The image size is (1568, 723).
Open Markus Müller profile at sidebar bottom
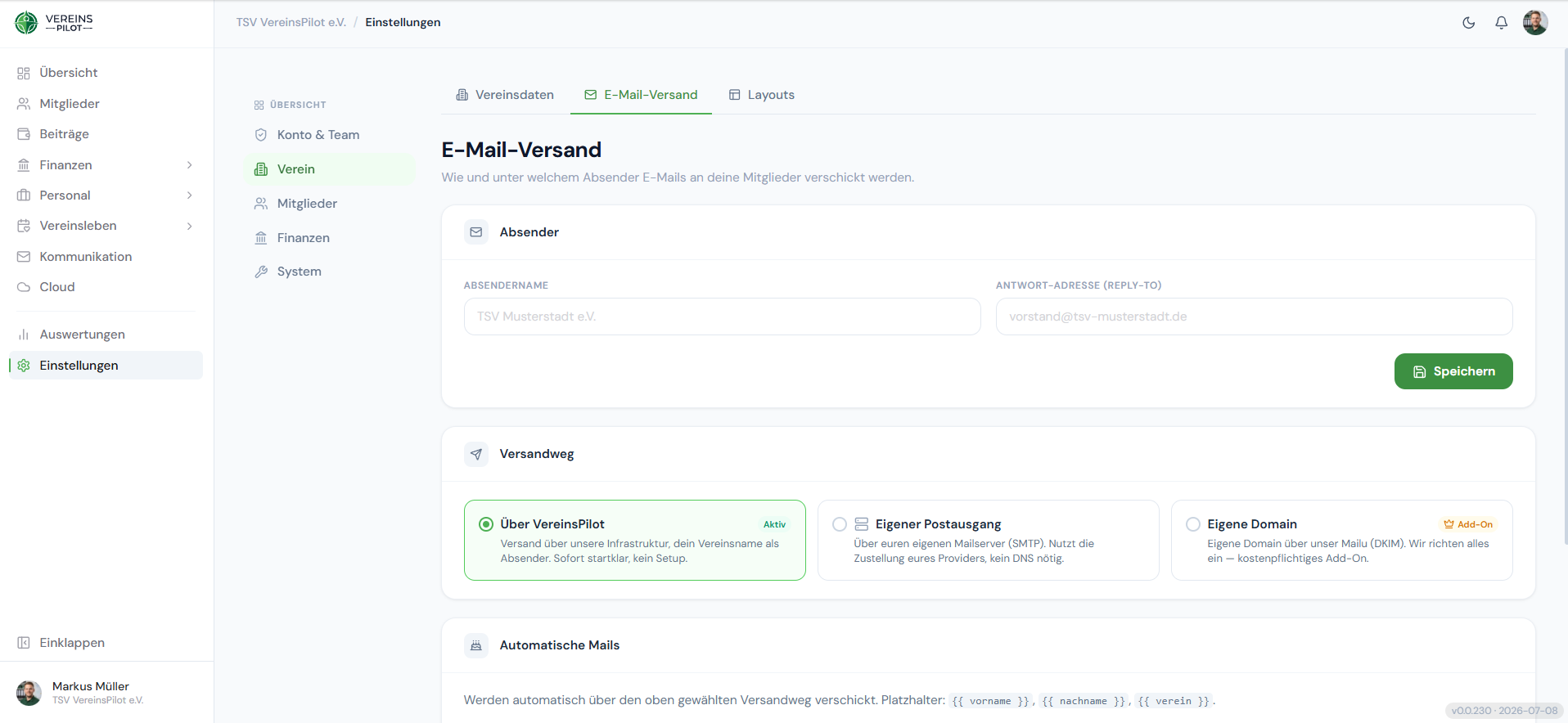[x=106, y=693]
